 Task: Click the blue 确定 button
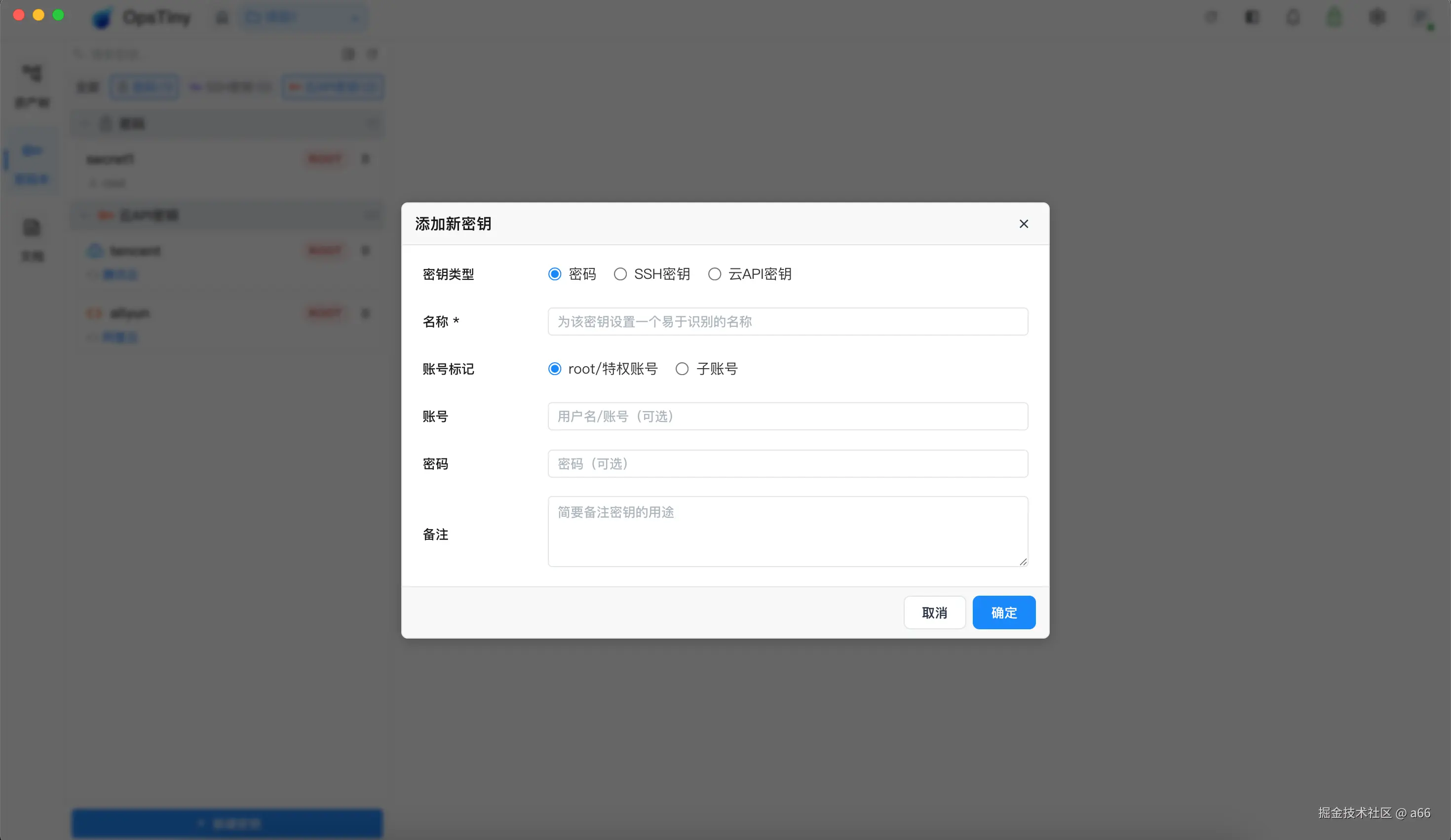(x=1004, y=612)
